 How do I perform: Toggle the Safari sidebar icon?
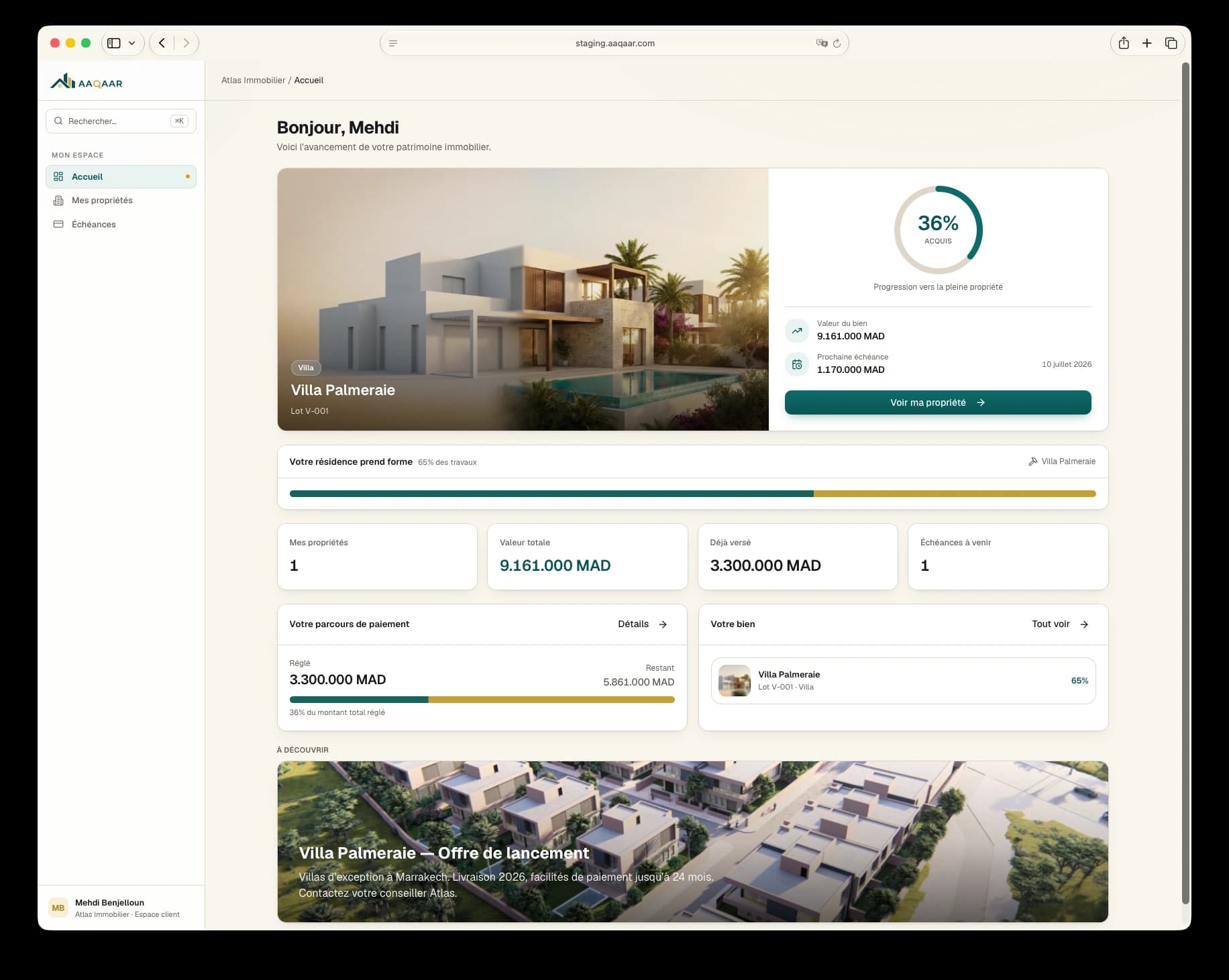point(114,43)
